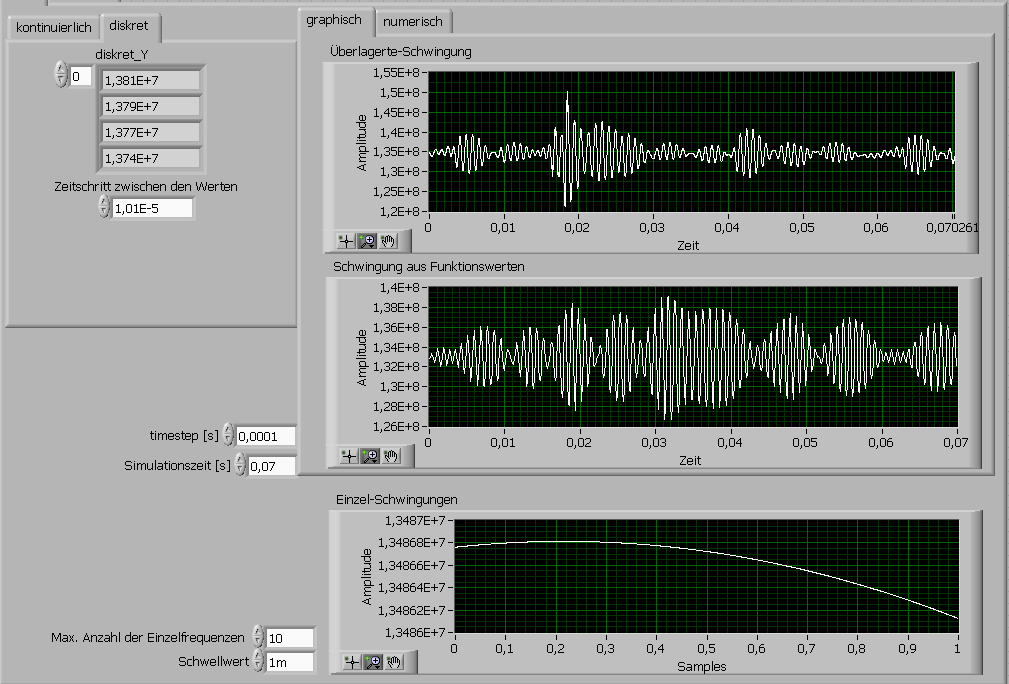Click the Überlagerte-Schwingung graph title
This screenshot has width=1009, height=684.
click(401, 51)
